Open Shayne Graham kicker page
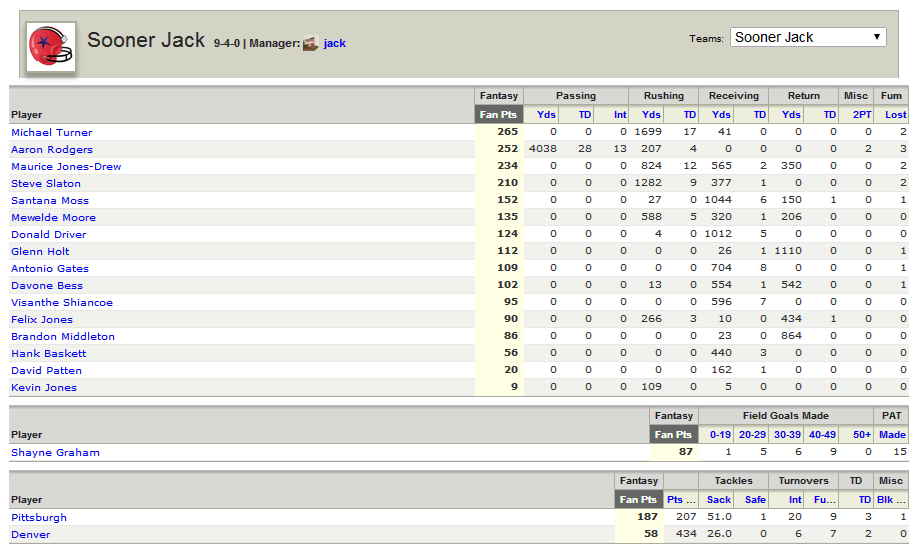 tap(55, 452)
